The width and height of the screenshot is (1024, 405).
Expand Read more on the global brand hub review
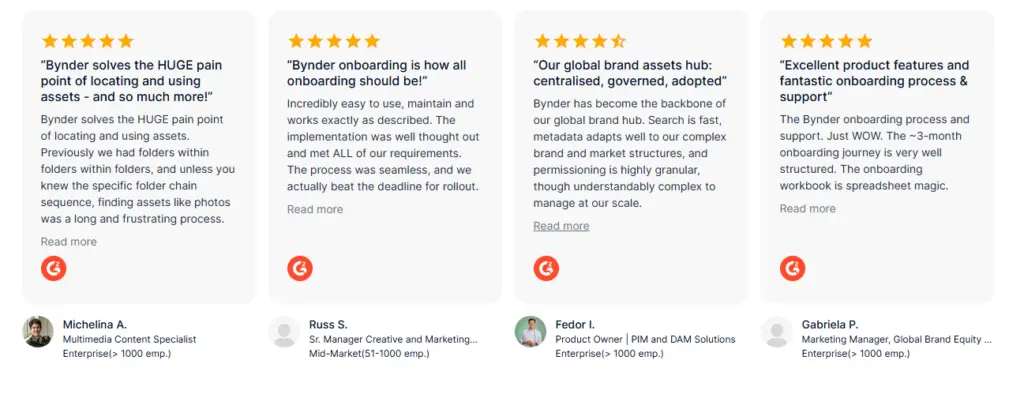(561, 226)
